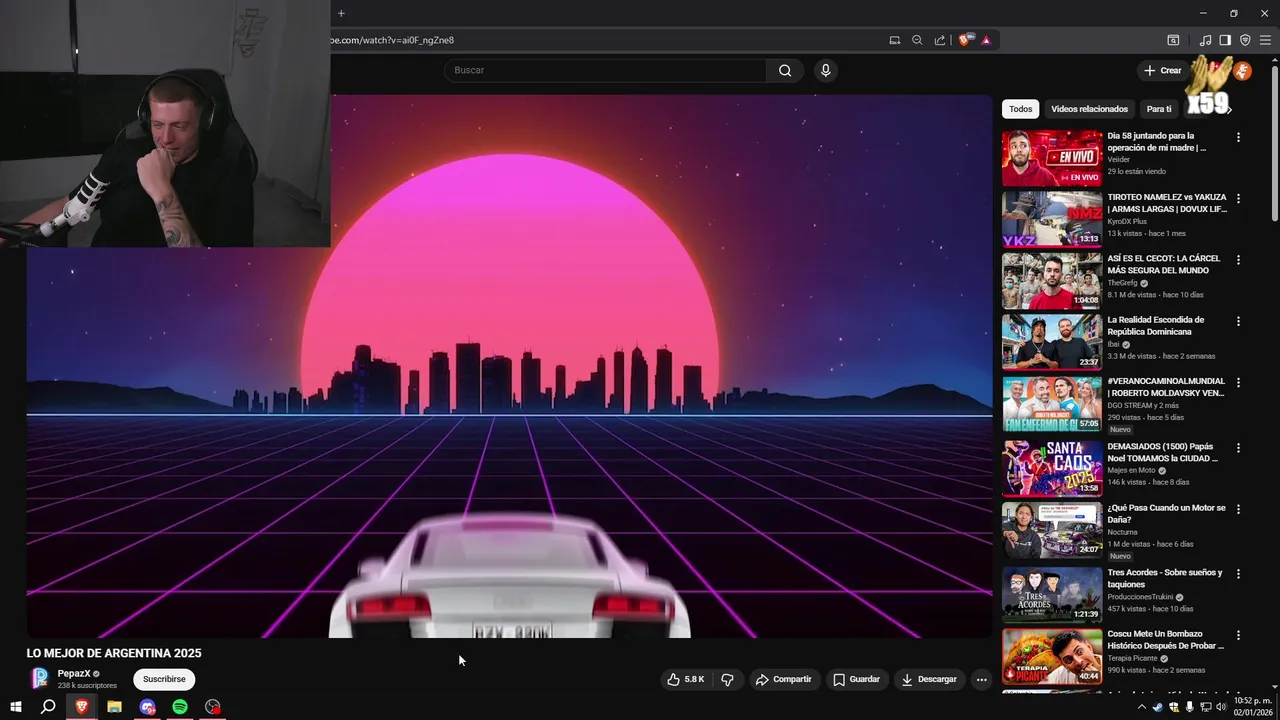Click Brave browser icon in taskbar
Image resolution: width=1280 pixels, height=720 pixels.
click(x=82, y=707)
